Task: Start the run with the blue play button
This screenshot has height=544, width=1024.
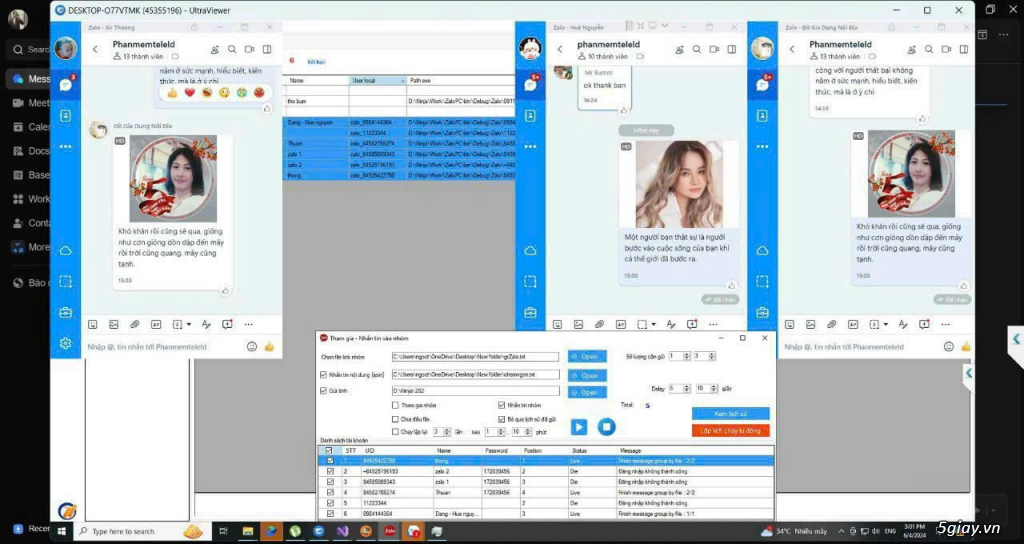Action: coord(579,427)
